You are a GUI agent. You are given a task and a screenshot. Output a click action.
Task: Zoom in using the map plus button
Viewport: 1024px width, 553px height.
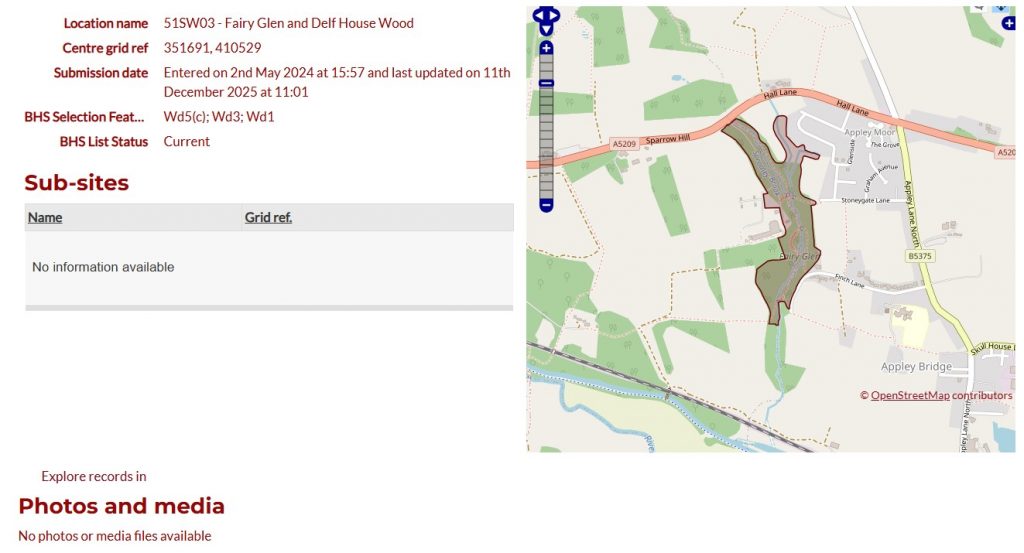(x=546, y=48)
